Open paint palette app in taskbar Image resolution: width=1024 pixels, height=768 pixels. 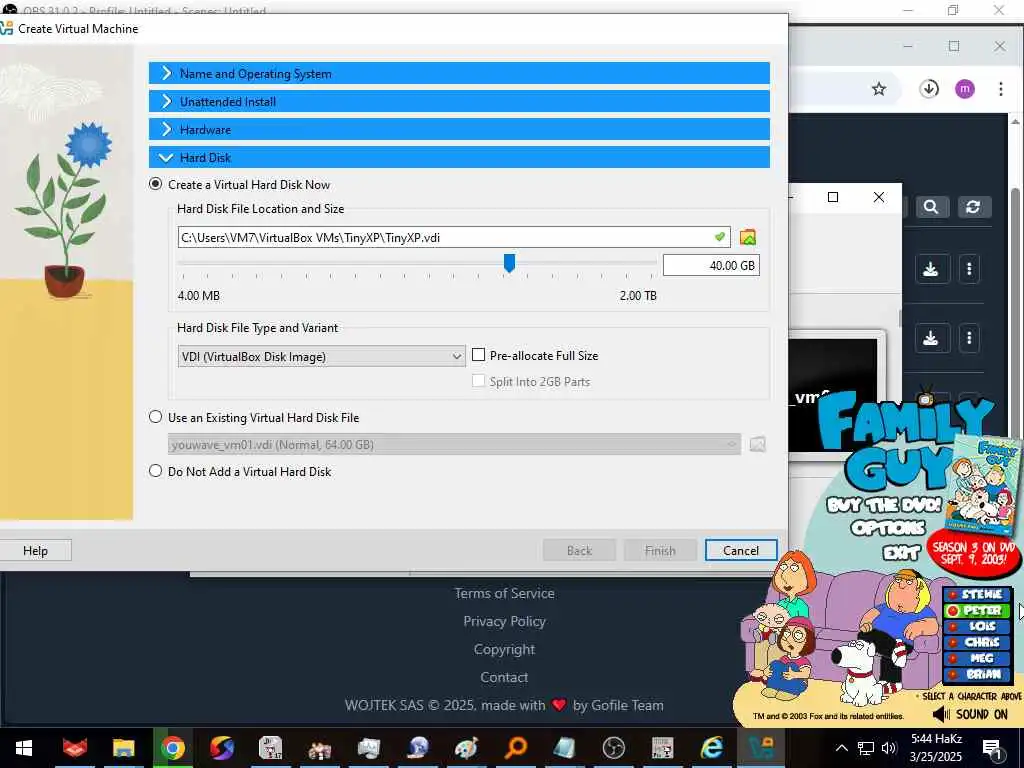click(x=466, y=748)
